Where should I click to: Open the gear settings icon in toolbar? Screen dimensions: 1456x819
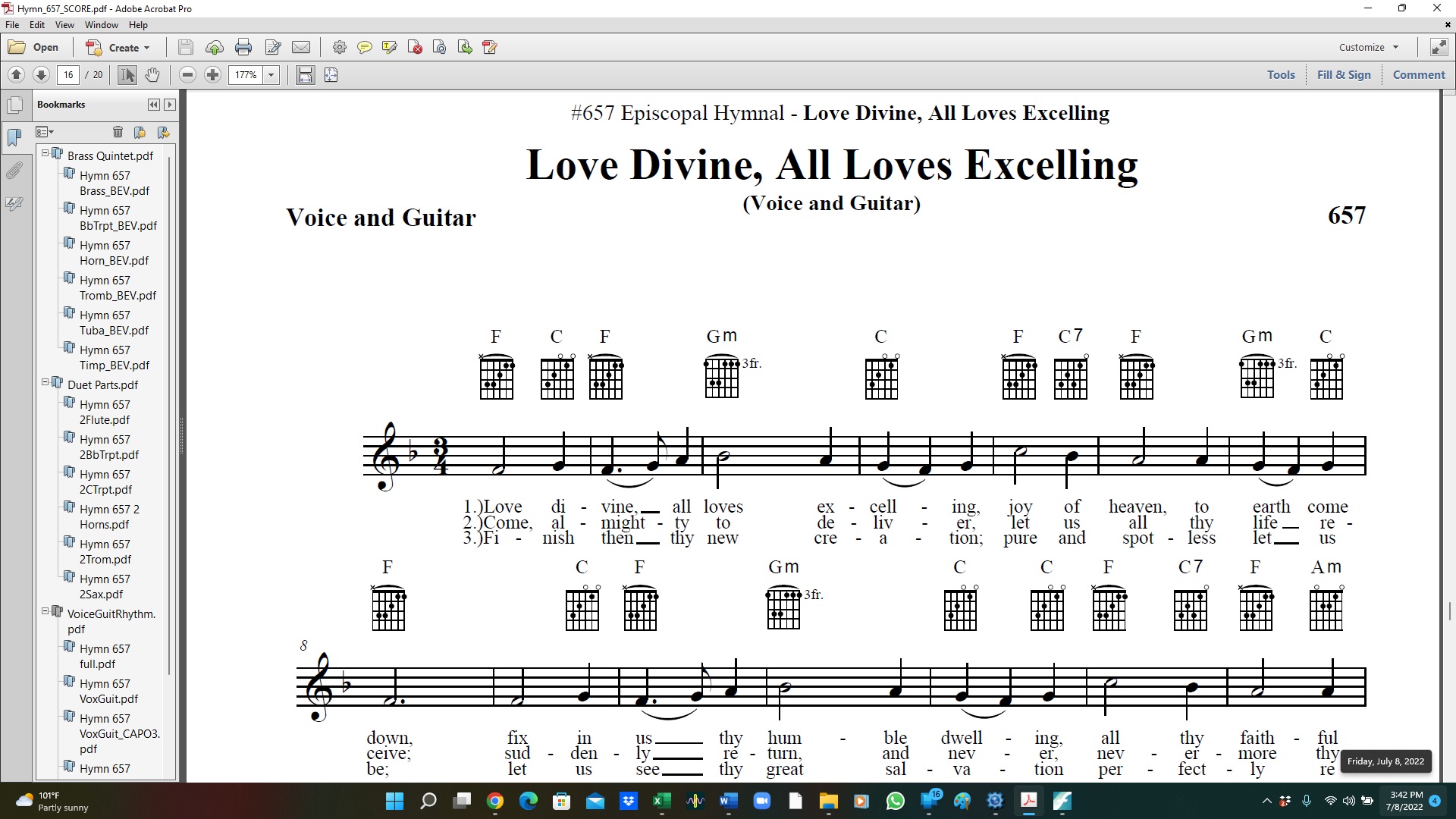pyautogui.click(x=340, y=47)
